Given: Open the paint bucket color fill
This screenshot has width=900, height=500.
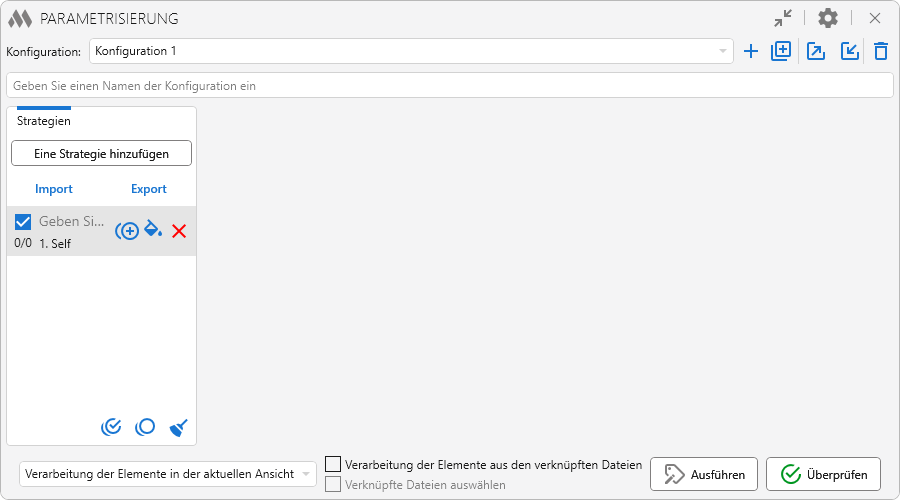Looking at the screenshot, I should pos(153,229).
